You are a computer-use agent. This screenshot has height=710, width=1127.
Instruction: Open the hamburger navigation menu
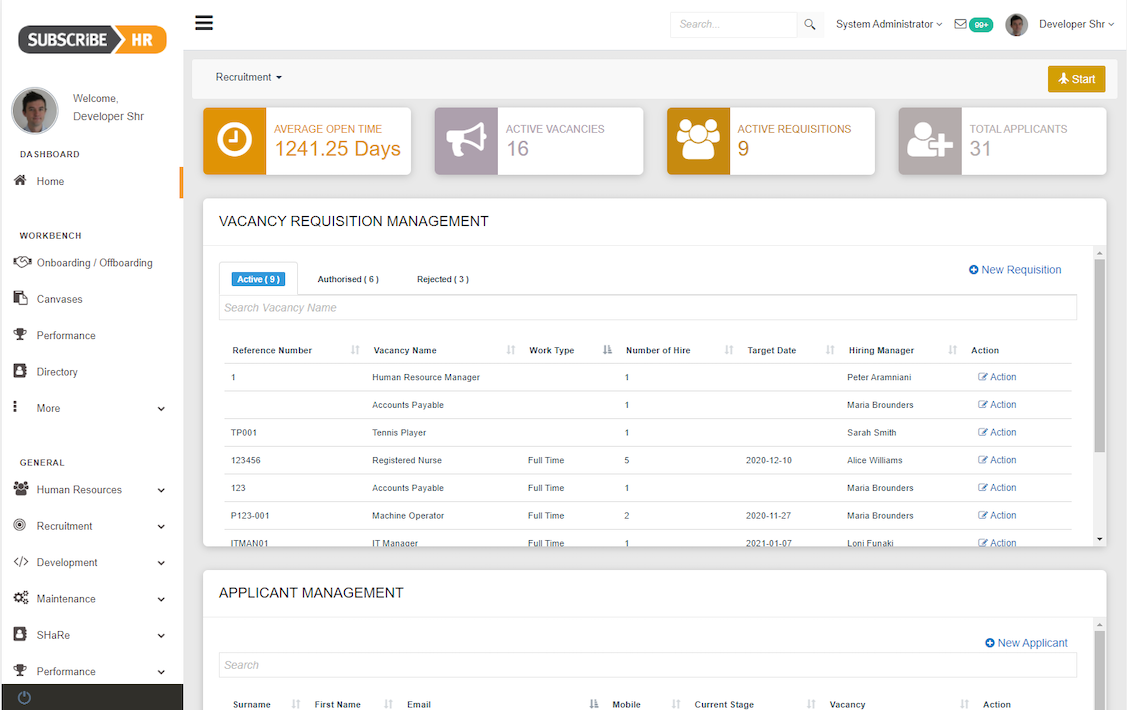pyautogui.click(x=204, y=22)
